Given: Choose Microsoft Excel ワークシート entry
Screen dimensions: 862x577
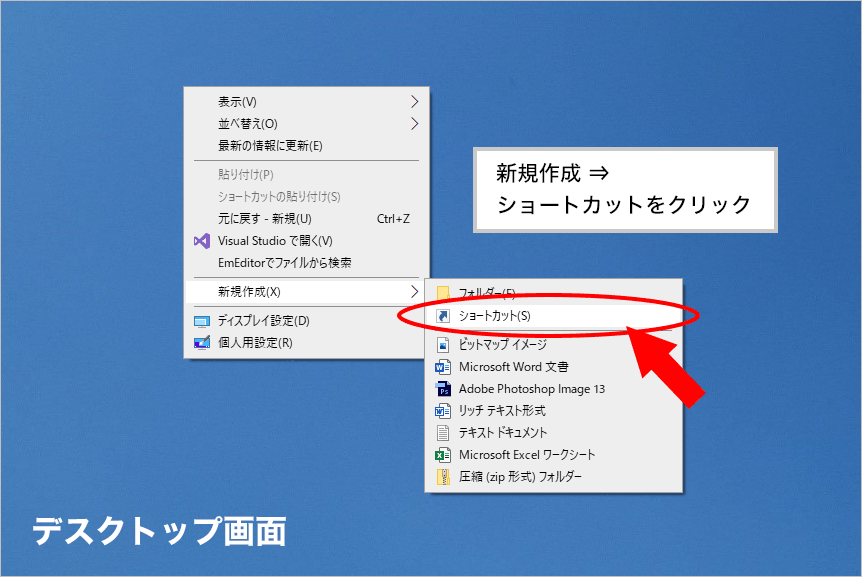Looking at the screenshot, I should click(x=554, y=455).
